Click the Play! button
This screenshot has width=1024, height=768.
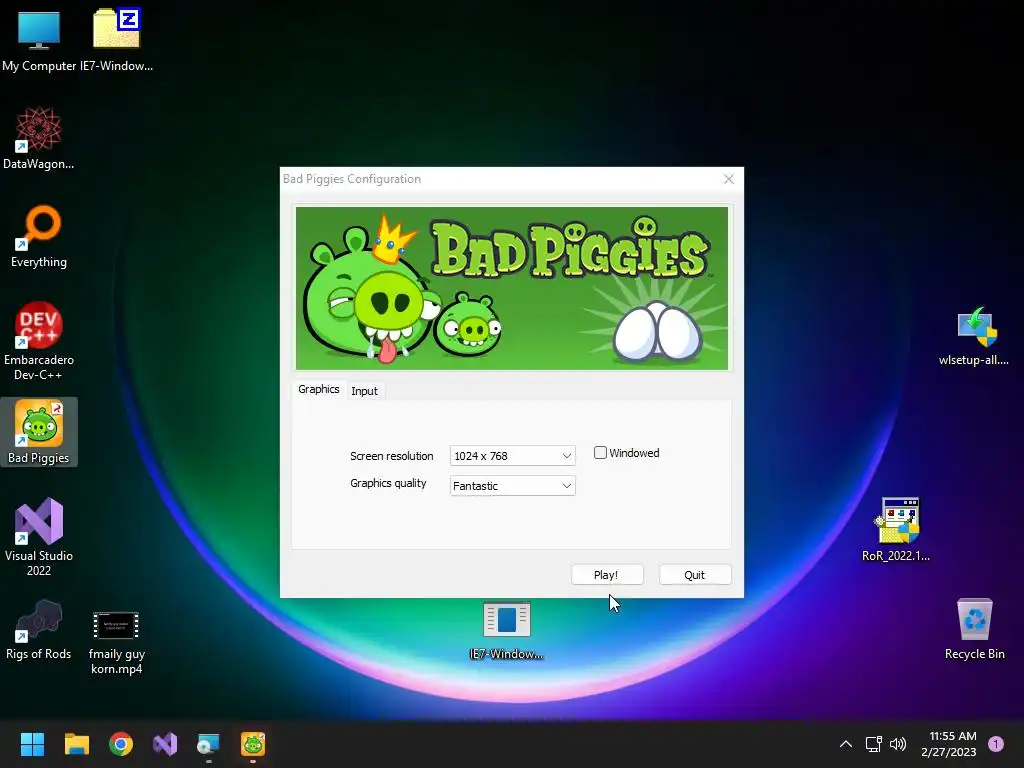(x=607, y=575)
